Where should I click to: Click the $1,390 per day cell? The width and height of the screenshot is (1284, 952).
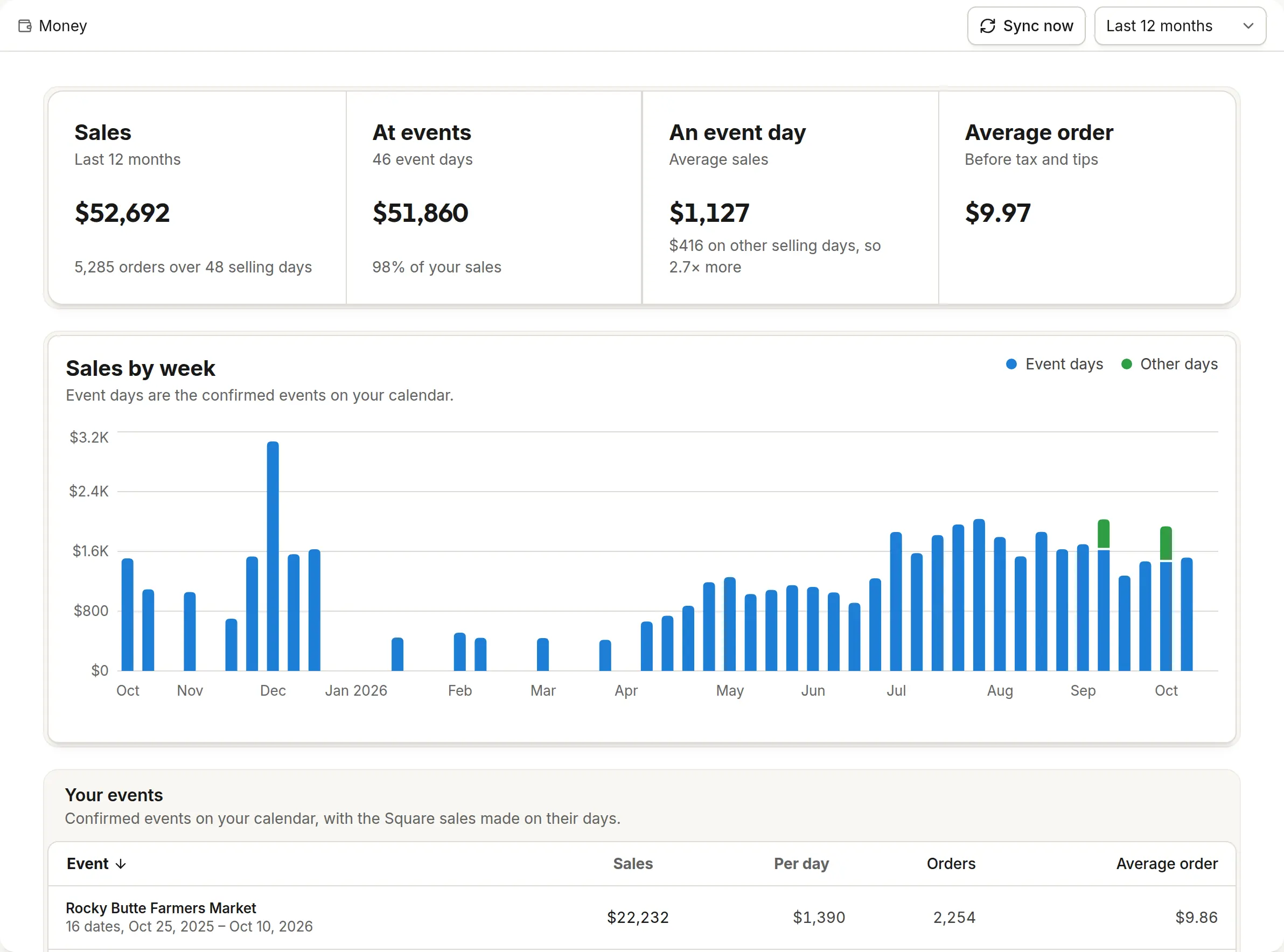[819, 917]
